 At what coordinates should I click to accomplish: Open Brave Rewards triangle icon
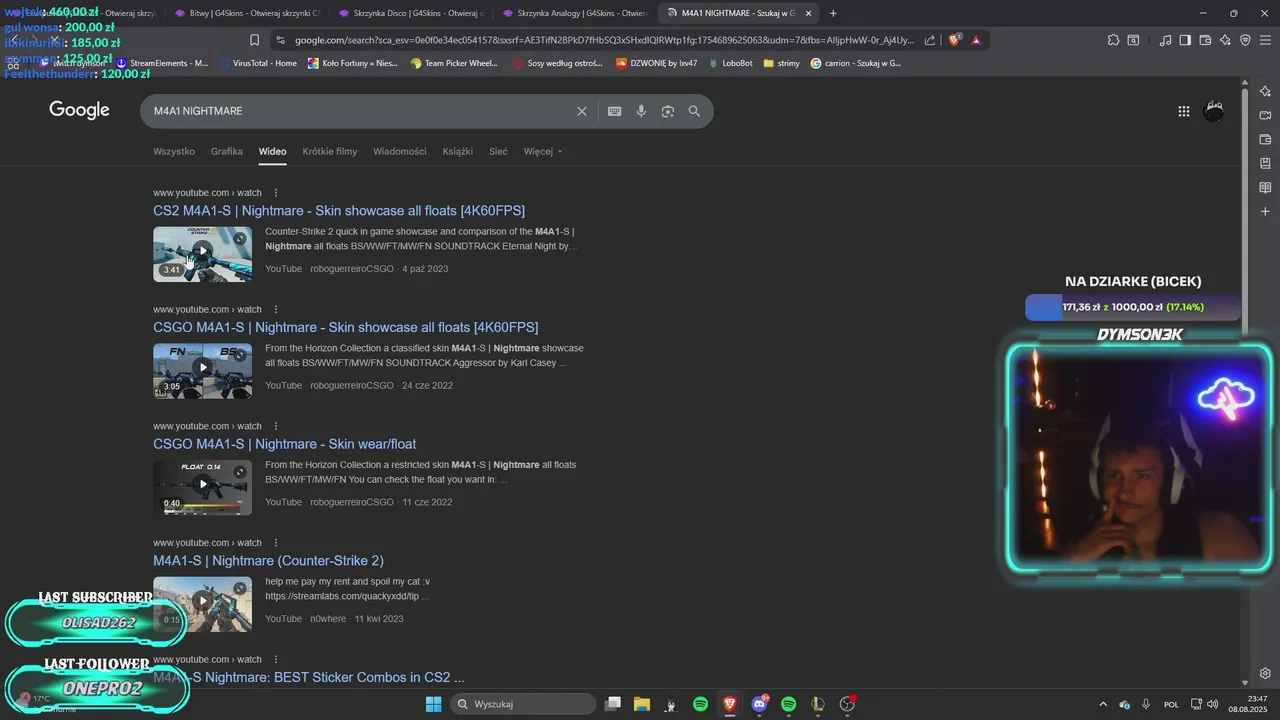point(975,40)
